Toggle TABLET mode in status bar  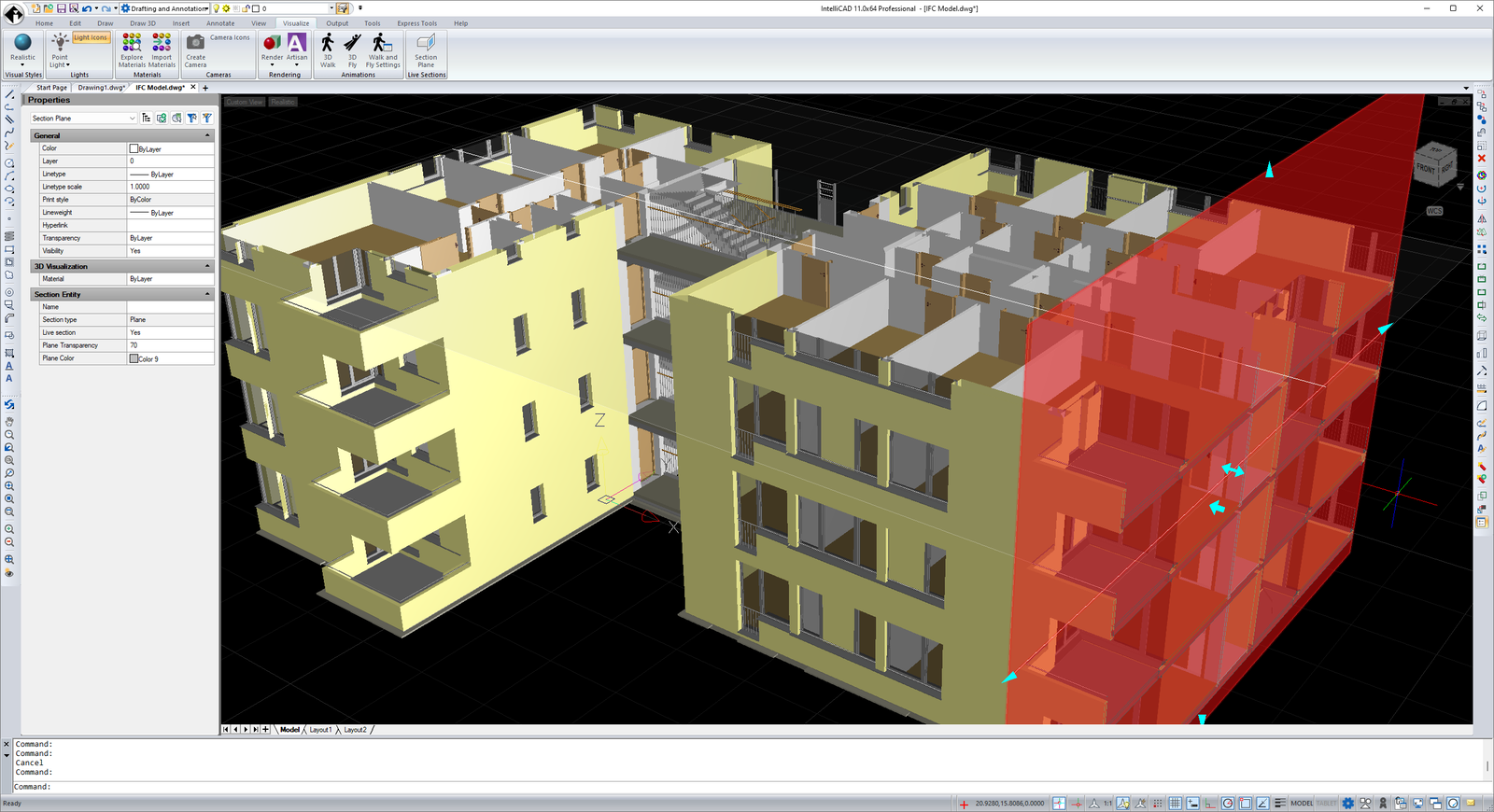point(1326,803)
